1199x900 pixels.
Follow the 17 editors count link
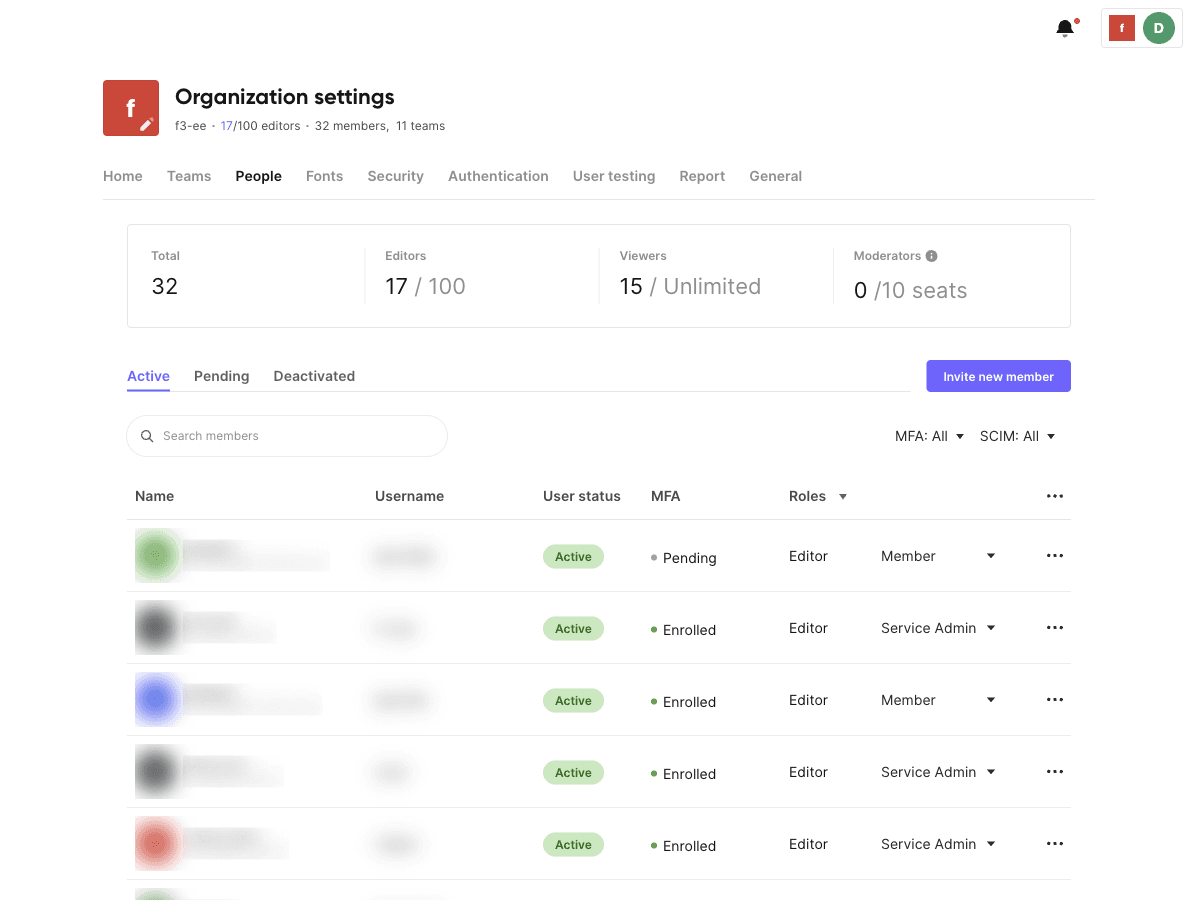[x=226, y=126]
